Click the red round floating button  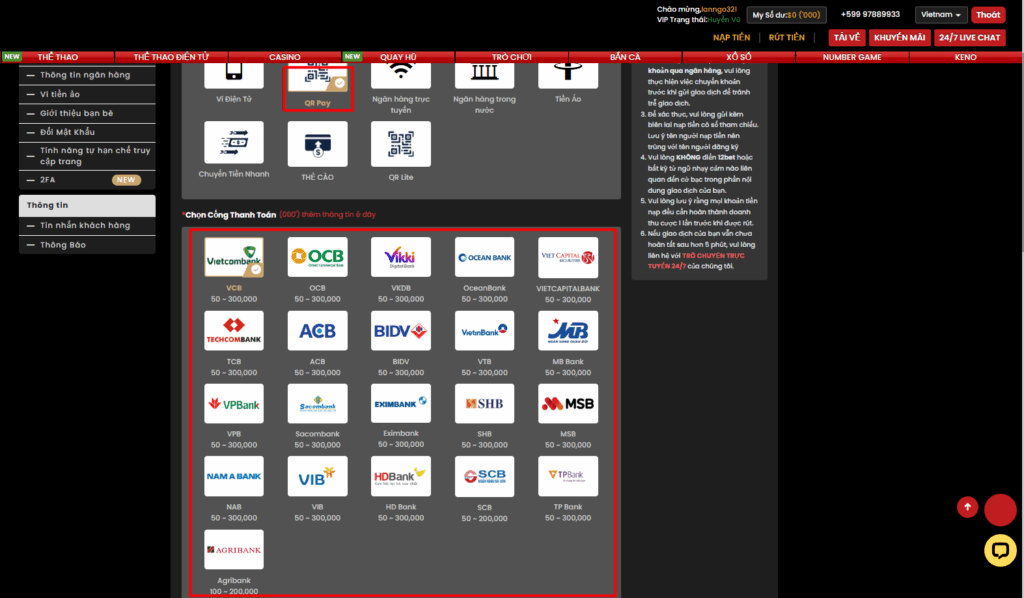click(x=1000, y=510)
